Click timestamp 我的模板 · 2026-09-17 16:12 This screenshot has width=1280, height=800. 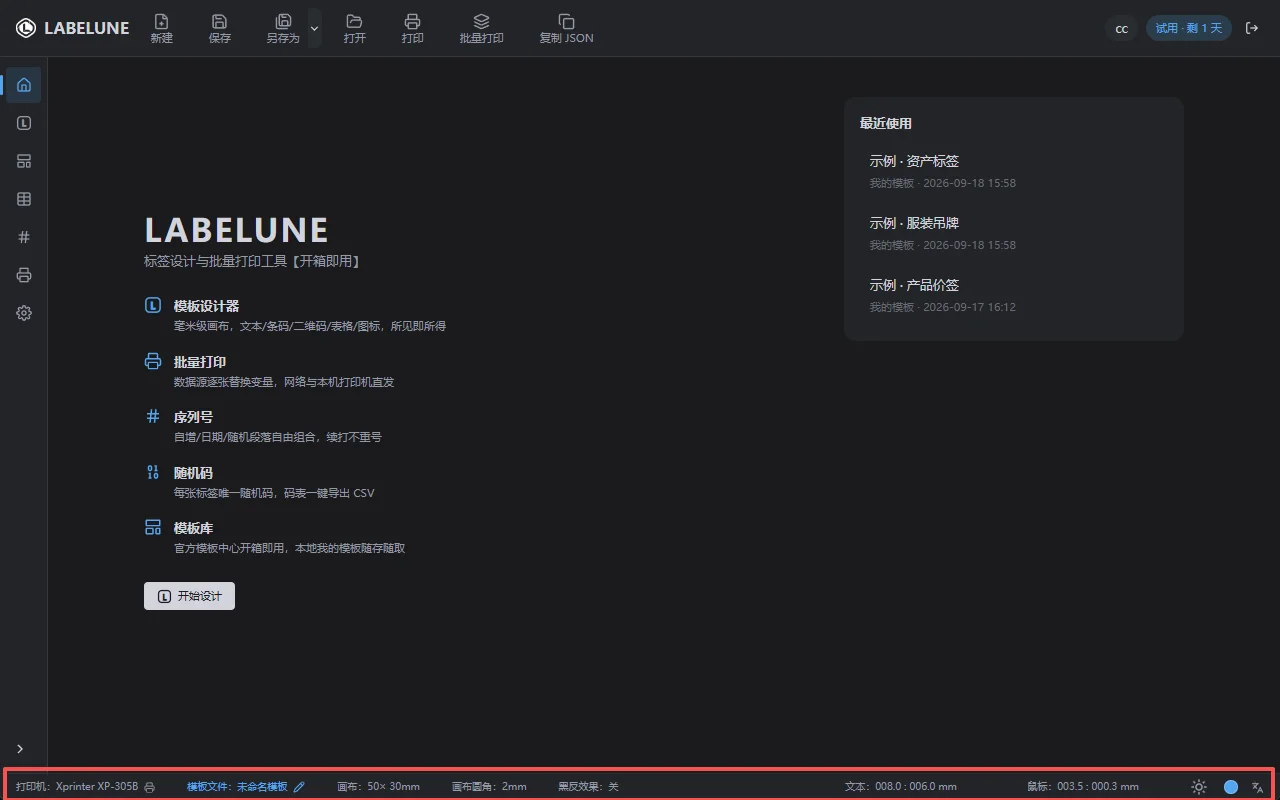pos(942,307)
